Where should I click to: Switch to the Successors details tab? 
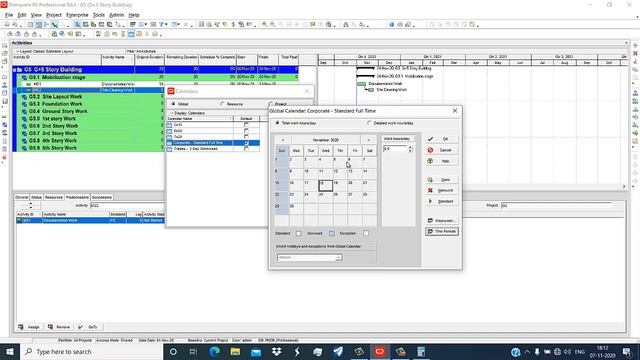click(102, 197)
